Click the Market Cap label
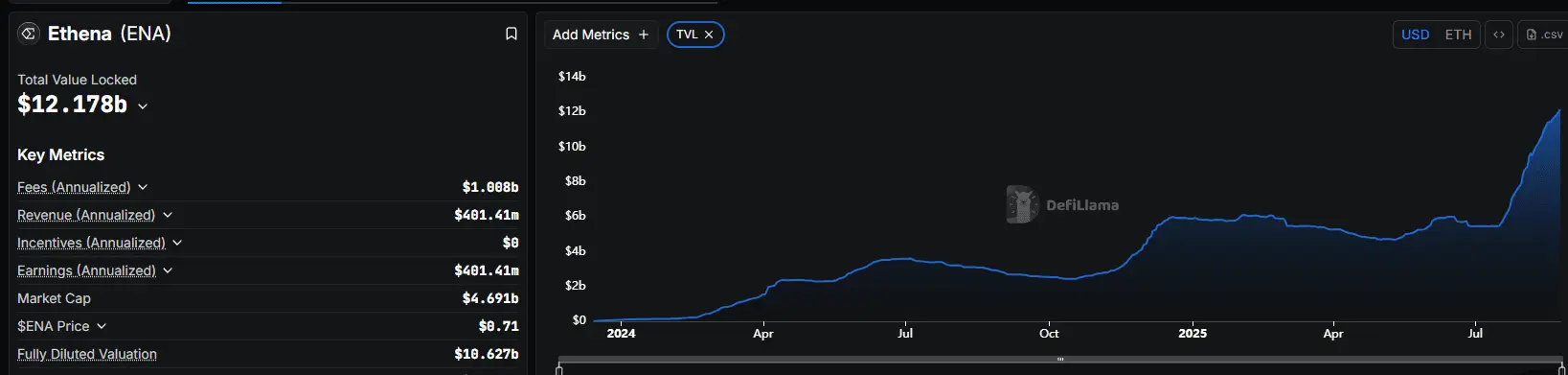The width and height of the screenshot is (1568, 375). [54, 298]
